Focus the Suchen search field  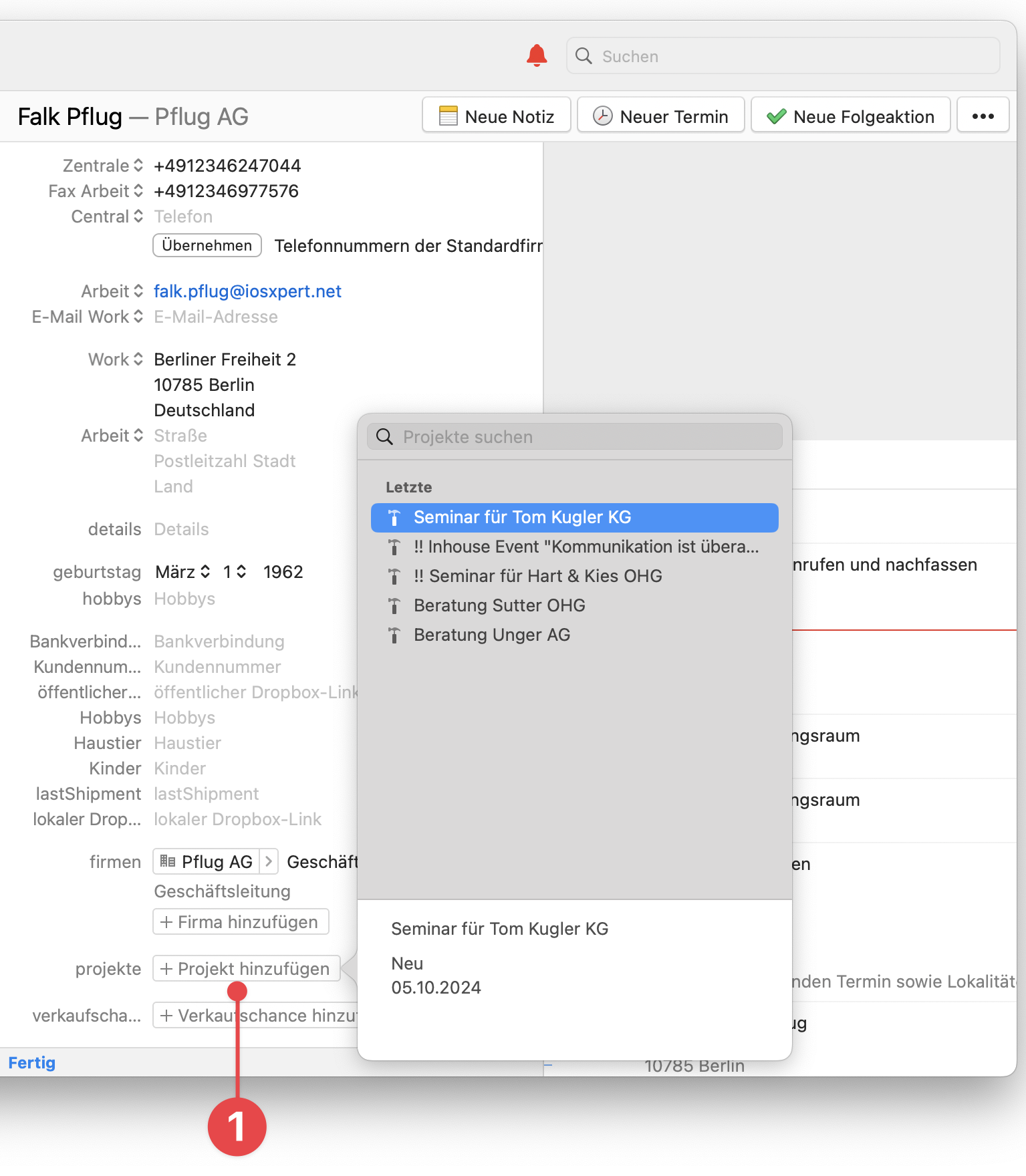(x=783, y=56)
